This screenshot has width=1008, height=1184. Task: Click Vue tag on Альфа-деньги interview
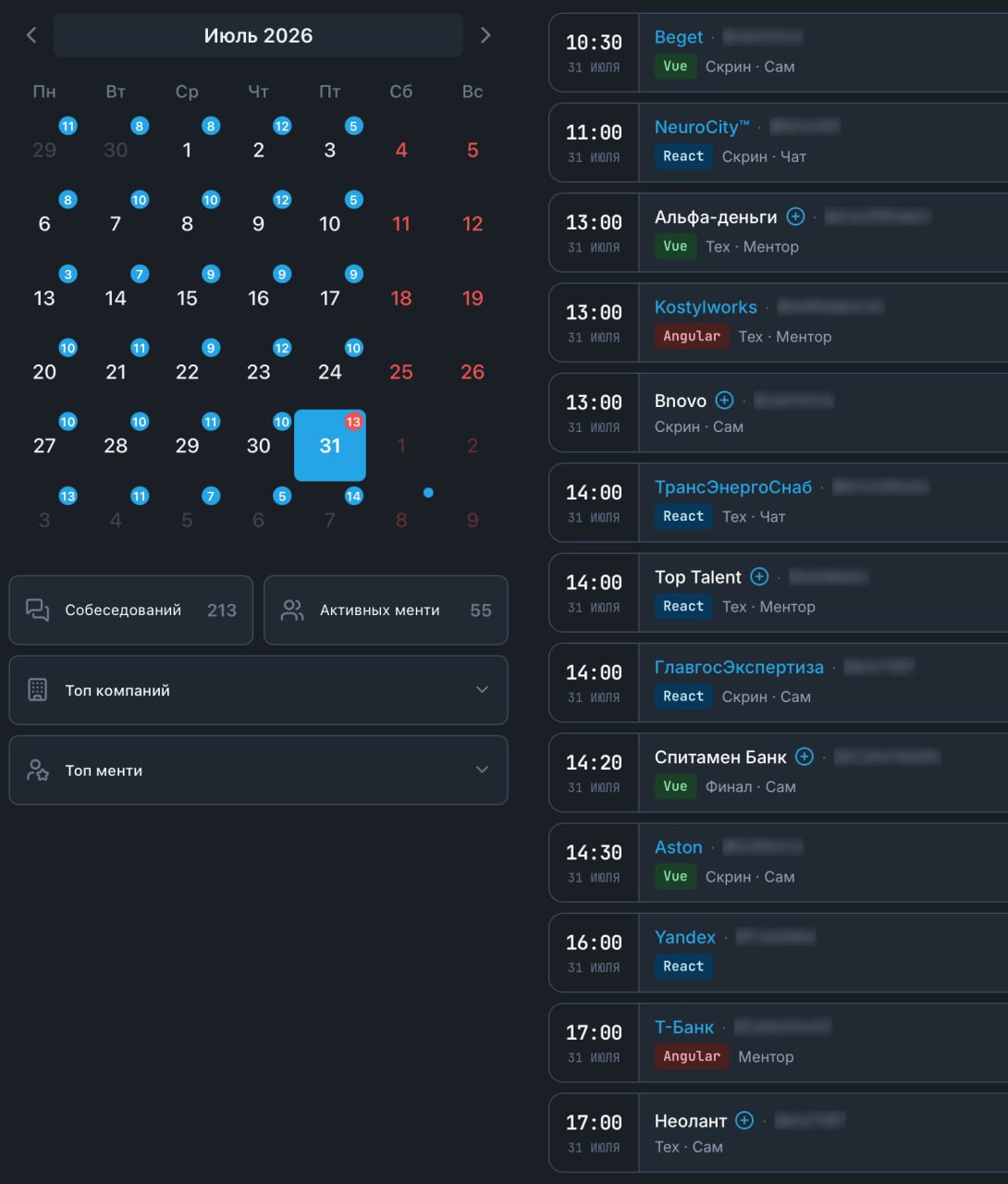(x=675, y=246)
